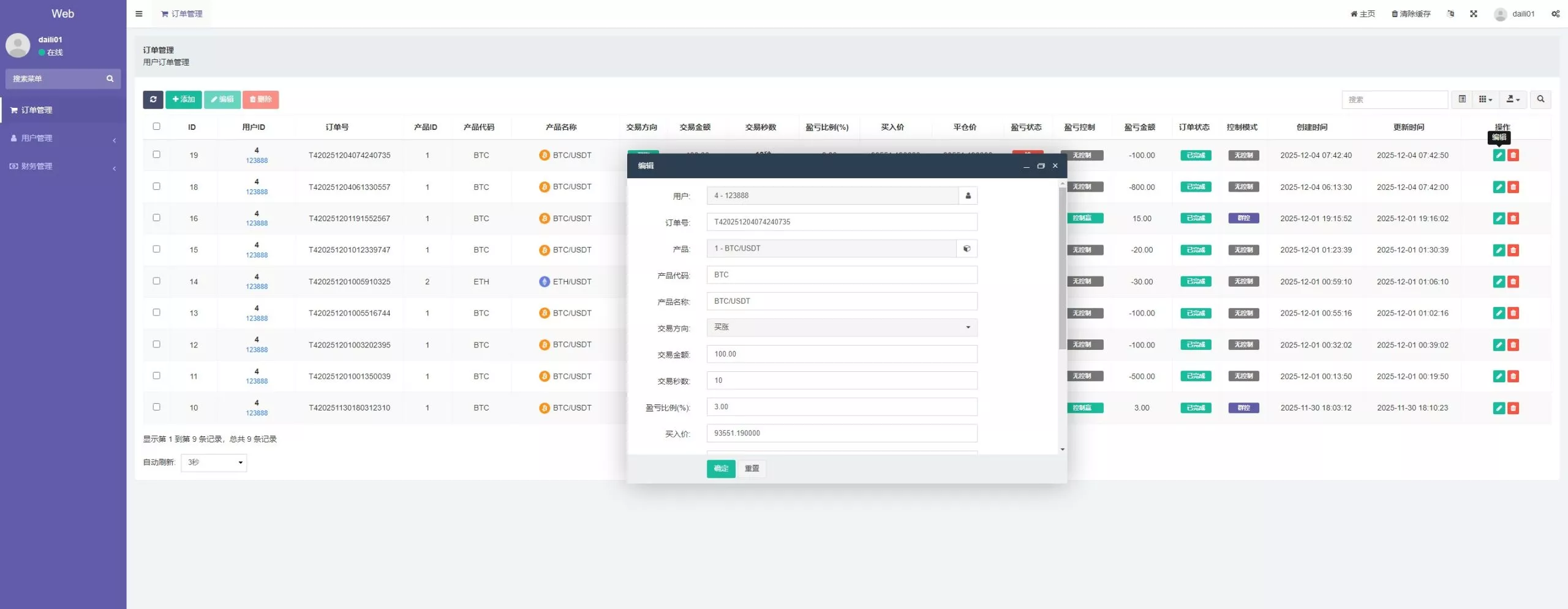Click the refresh table icon button
Screen dimensions: 1568x609
[153, 99]
